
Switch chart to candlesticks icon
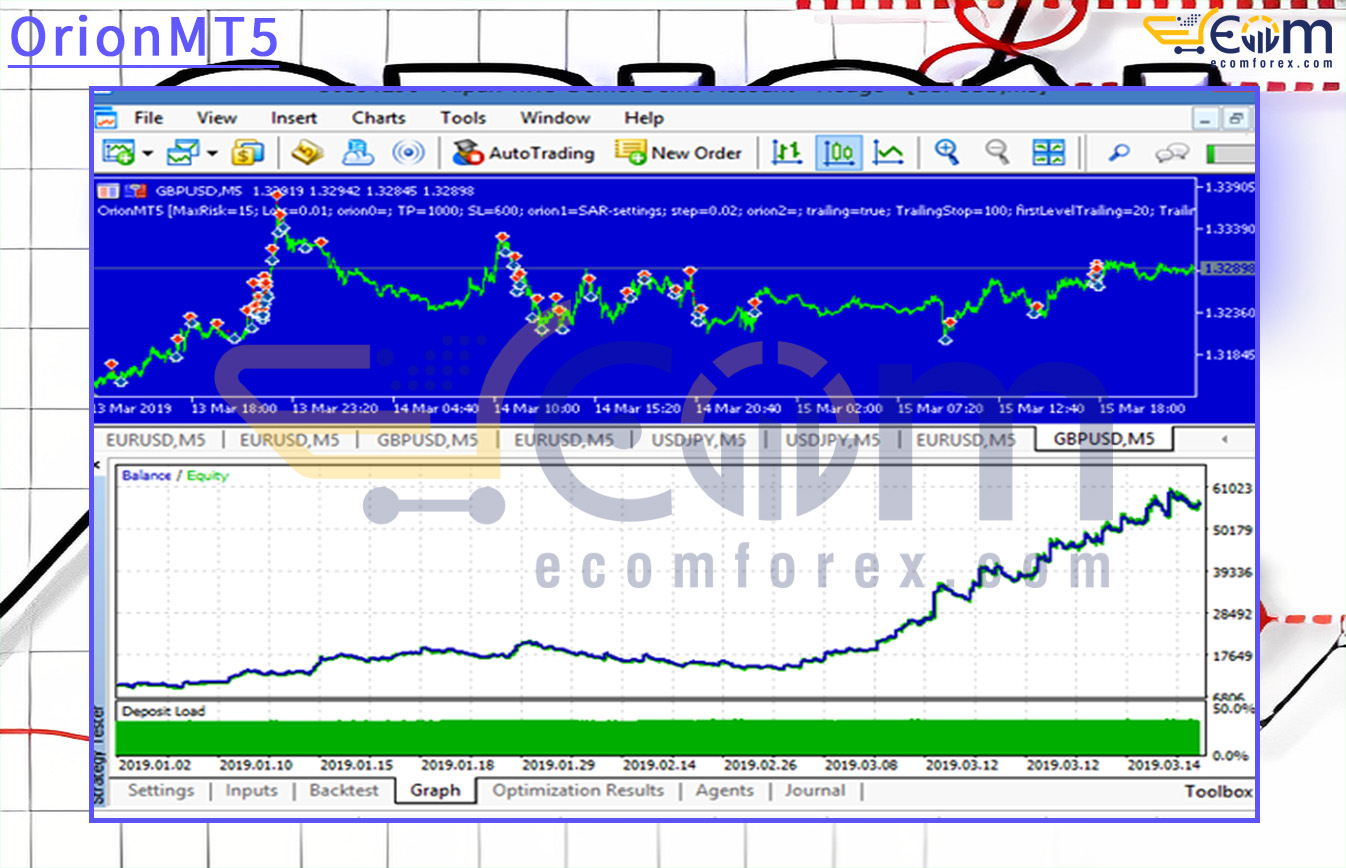(x=838, y=153)
